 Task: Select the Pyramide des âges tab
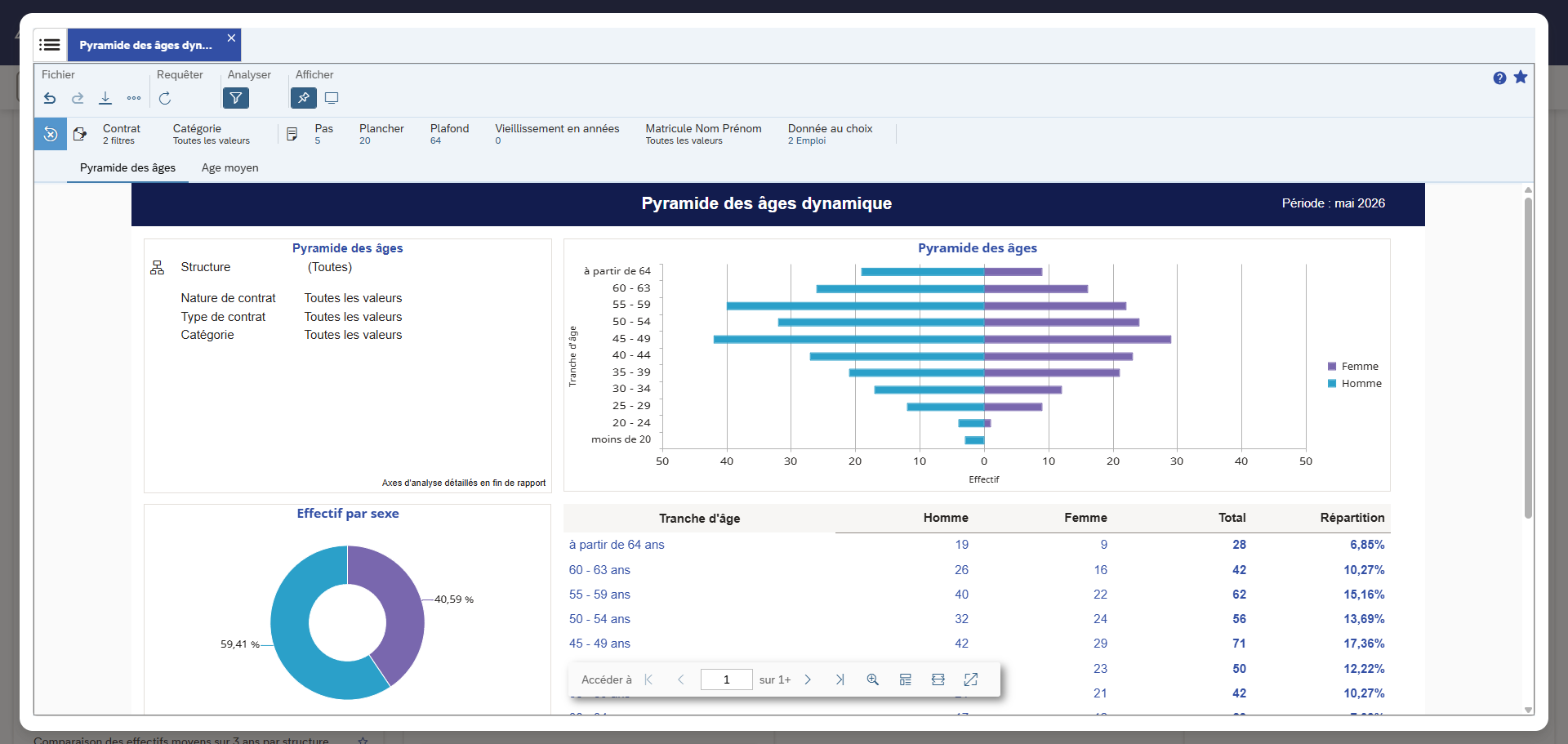click(x=127, y=167)
